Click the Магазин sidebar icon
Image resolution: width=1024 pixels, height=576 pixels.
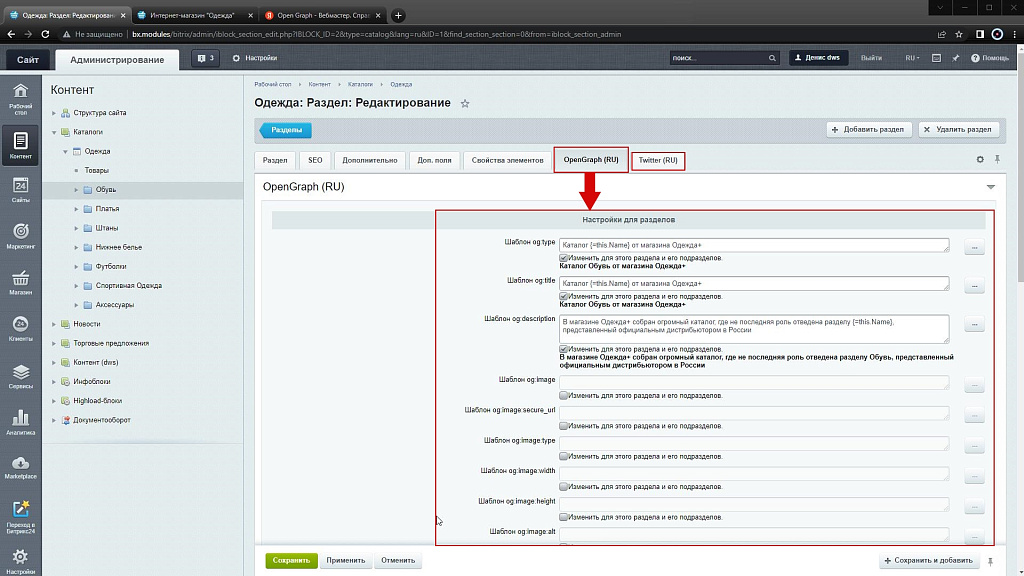20,282
